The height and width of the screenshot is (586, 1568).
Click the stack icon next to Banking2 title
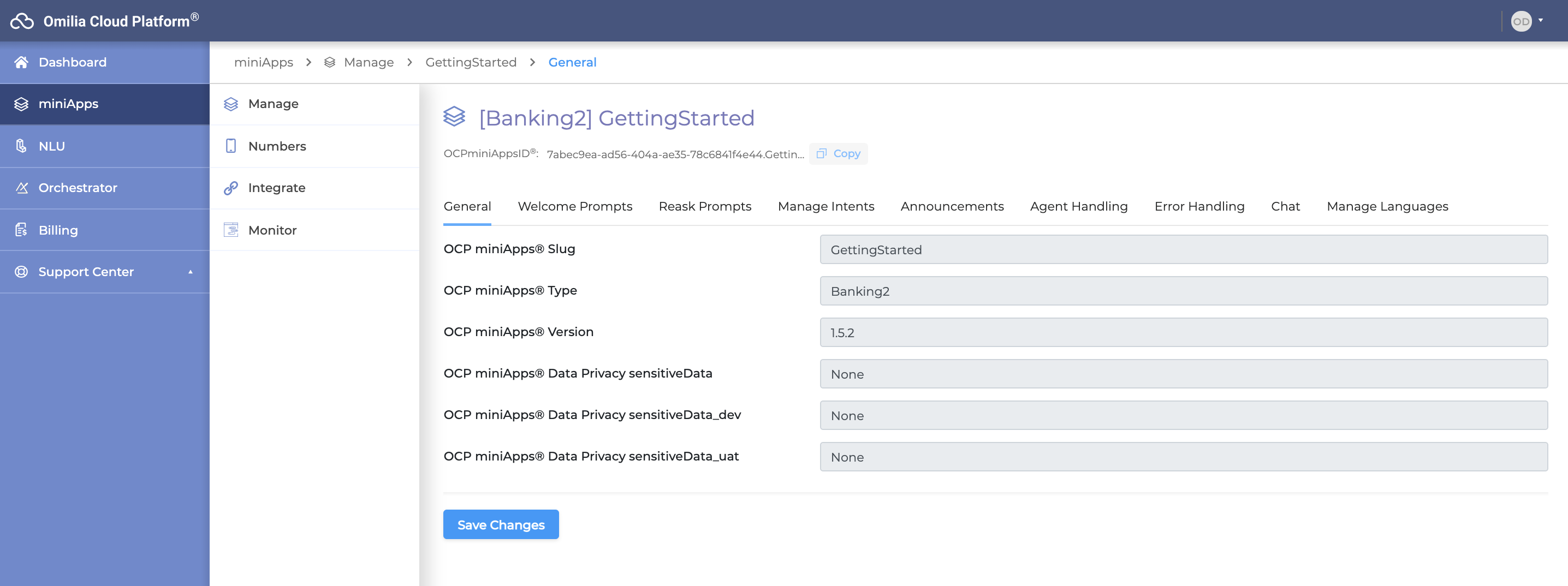[x=454, y=116]
